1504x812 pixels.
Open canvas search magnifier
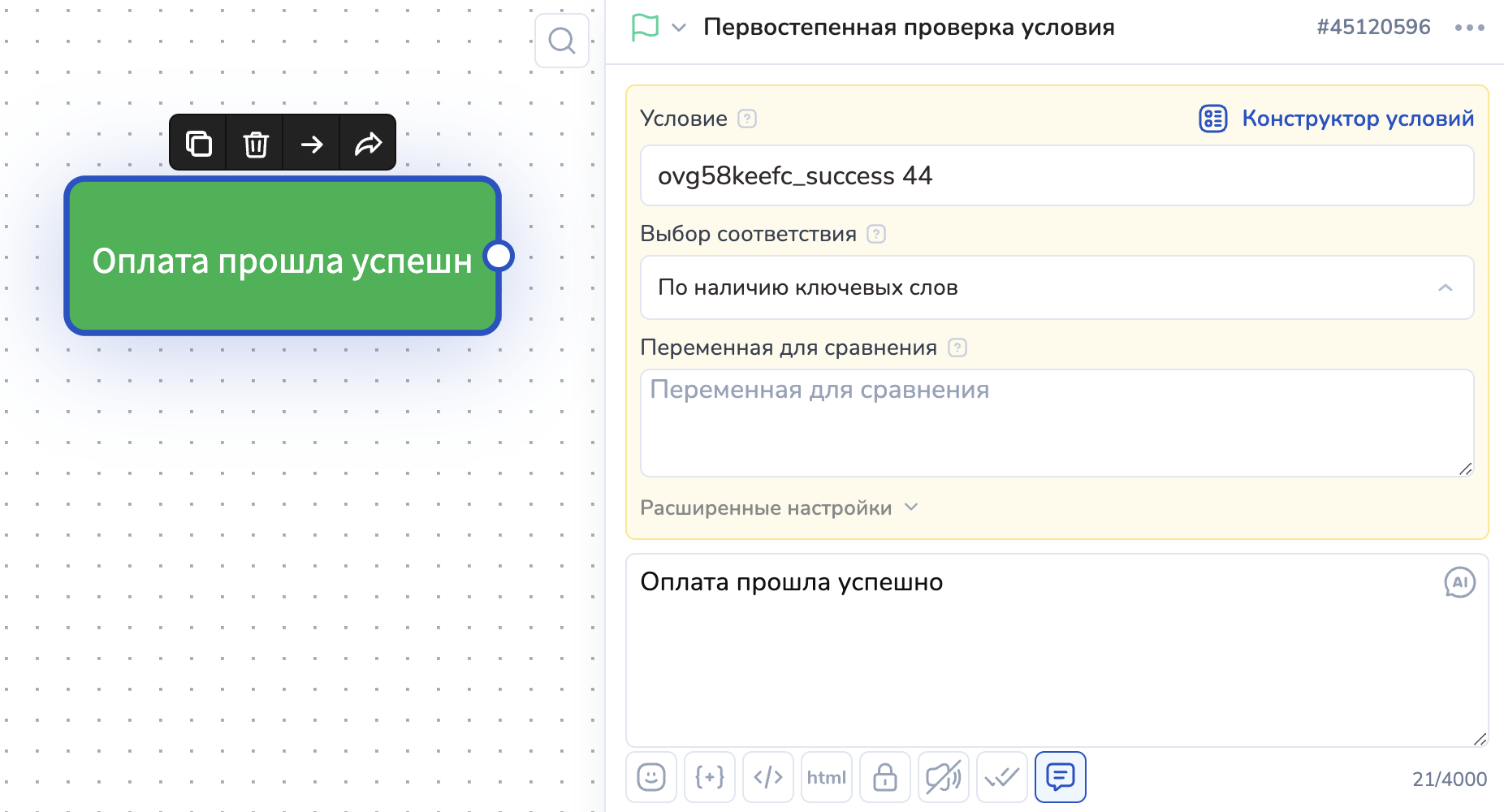pos(561,40)
